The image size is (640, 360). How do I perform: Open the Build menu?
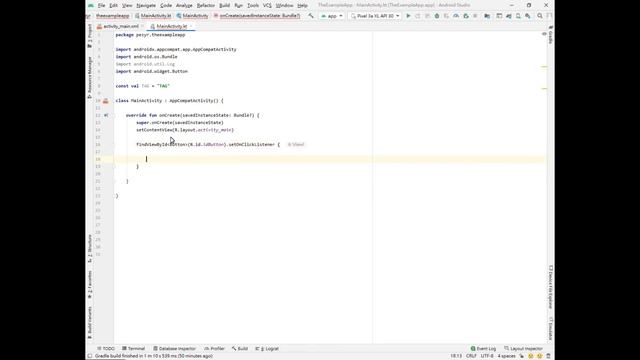[x=224, y=5]
